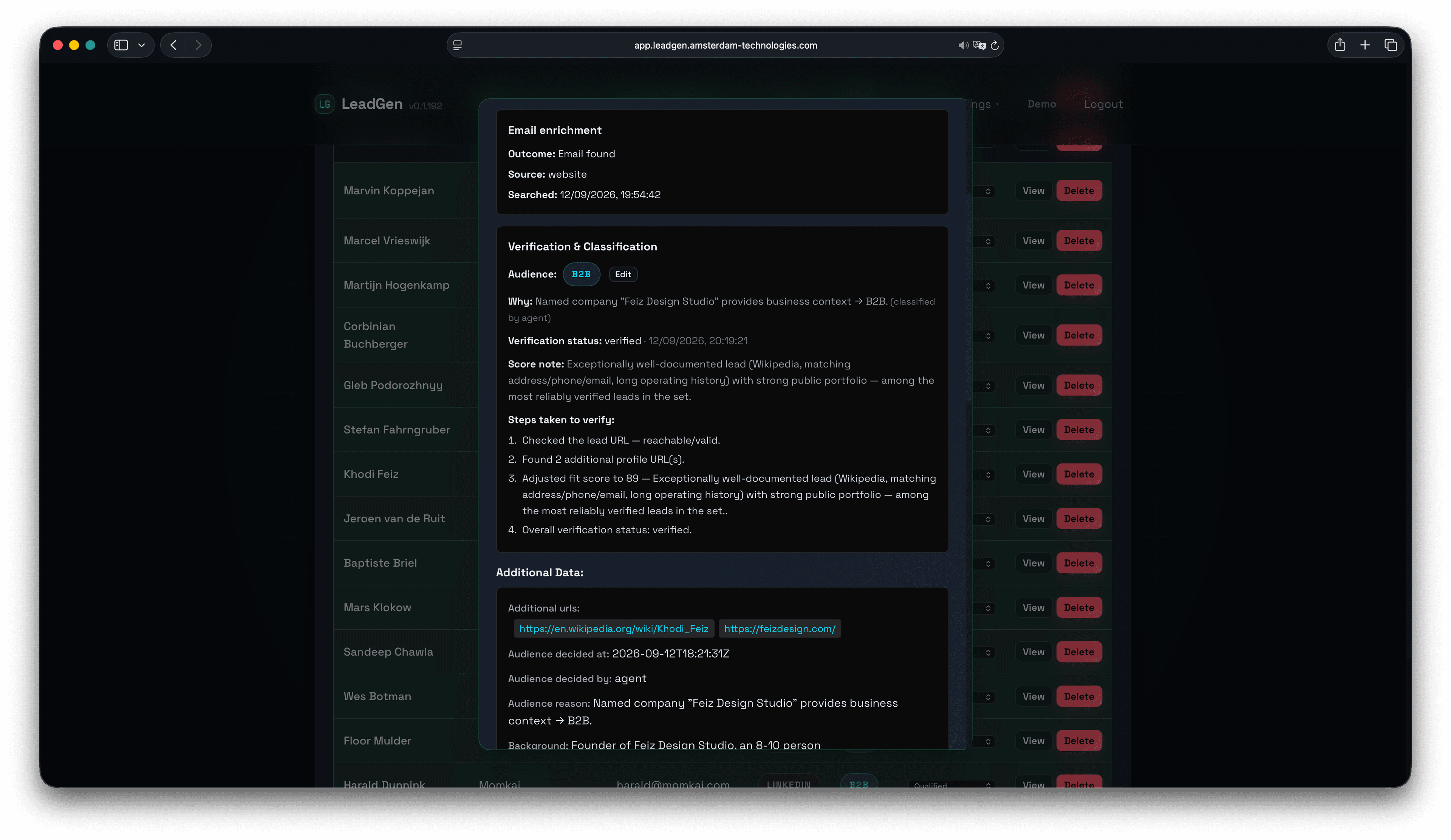Delete the Khodi Feiz lead
The height and width of the screenshot is (840, 1451).
coord(1079,475)
